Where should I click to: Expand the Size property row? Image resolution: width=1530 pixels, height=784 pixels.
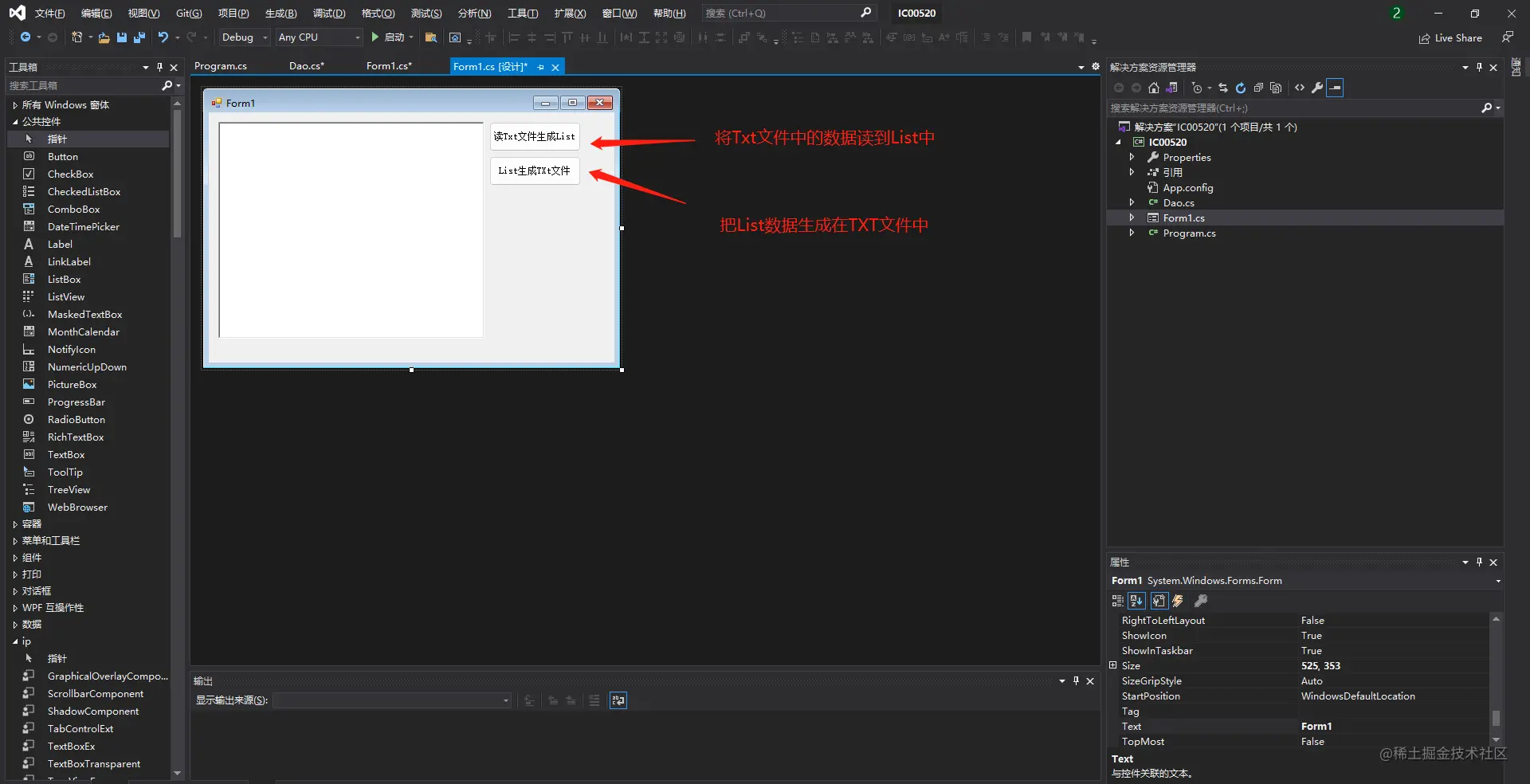click(1113, 665)
